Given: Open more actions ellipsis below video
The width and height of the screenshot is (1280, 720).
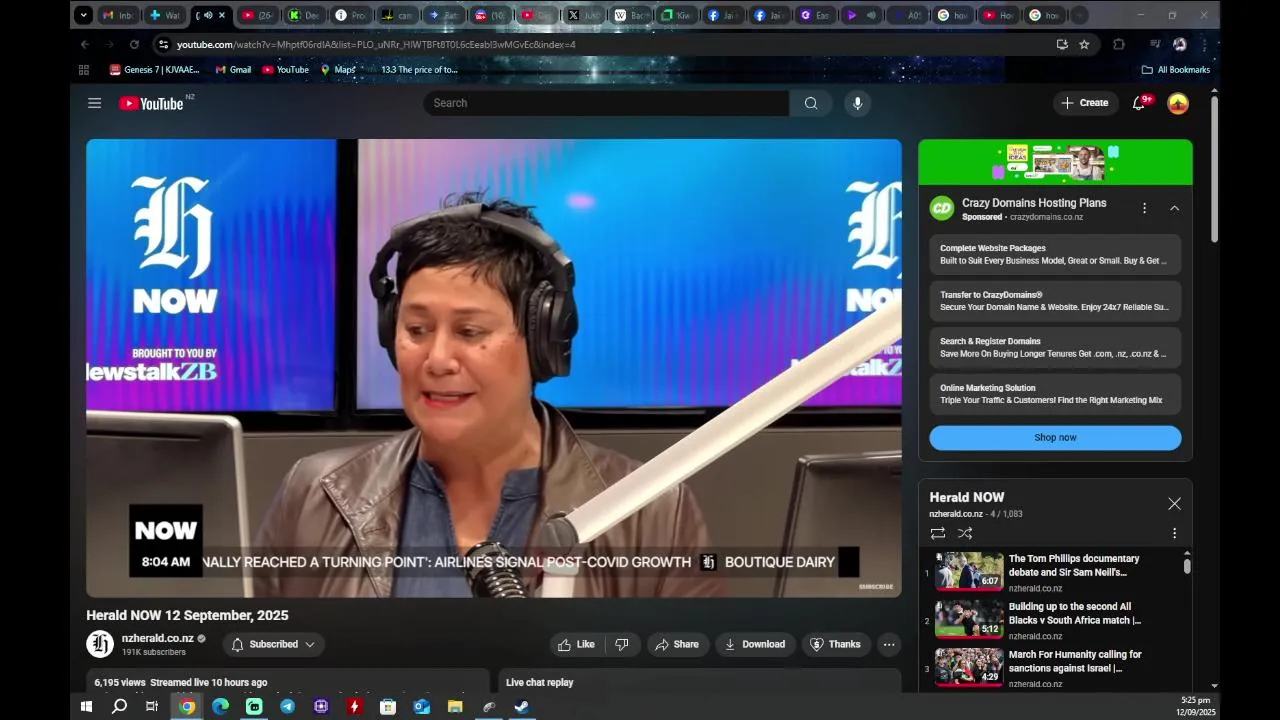Looking at the screenshot, I should 888,644.
